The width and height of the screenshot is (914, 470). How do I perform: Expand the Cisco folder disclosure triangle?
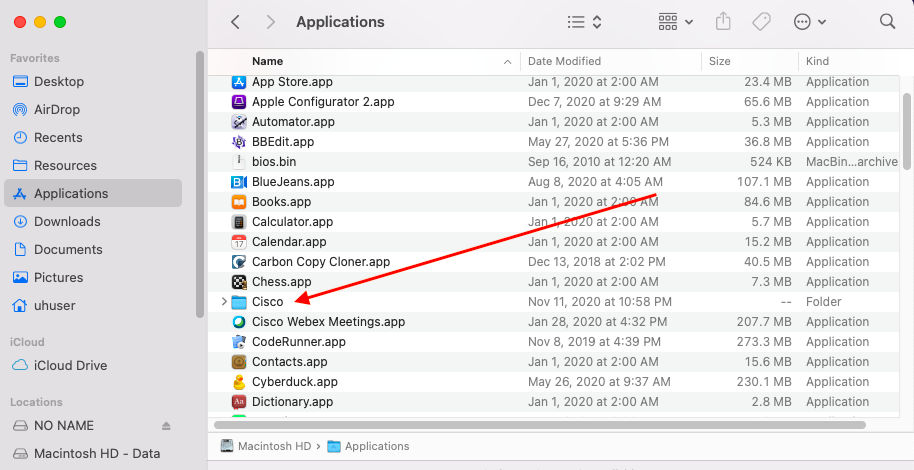click(224, 302)
